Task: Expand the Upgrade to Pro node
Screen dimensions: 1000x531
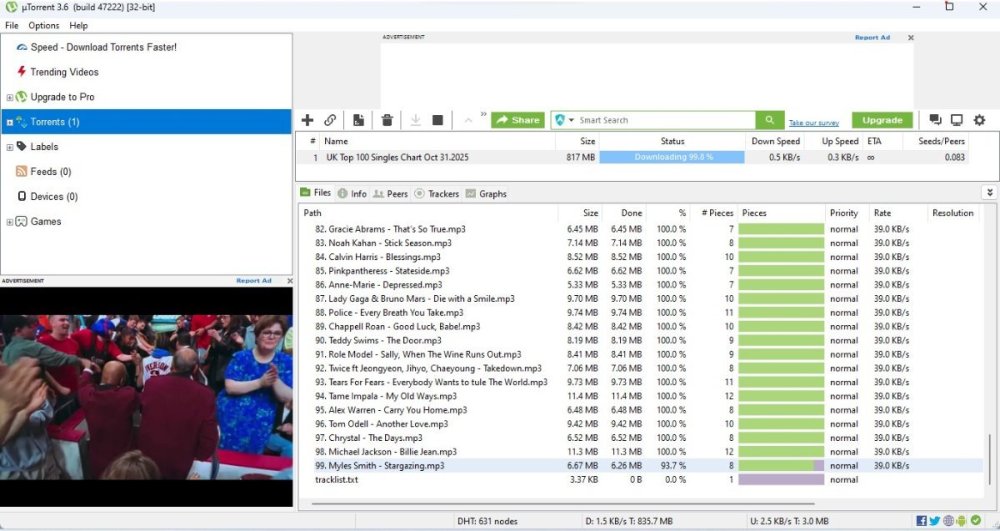Action: (x=10, y=97)
